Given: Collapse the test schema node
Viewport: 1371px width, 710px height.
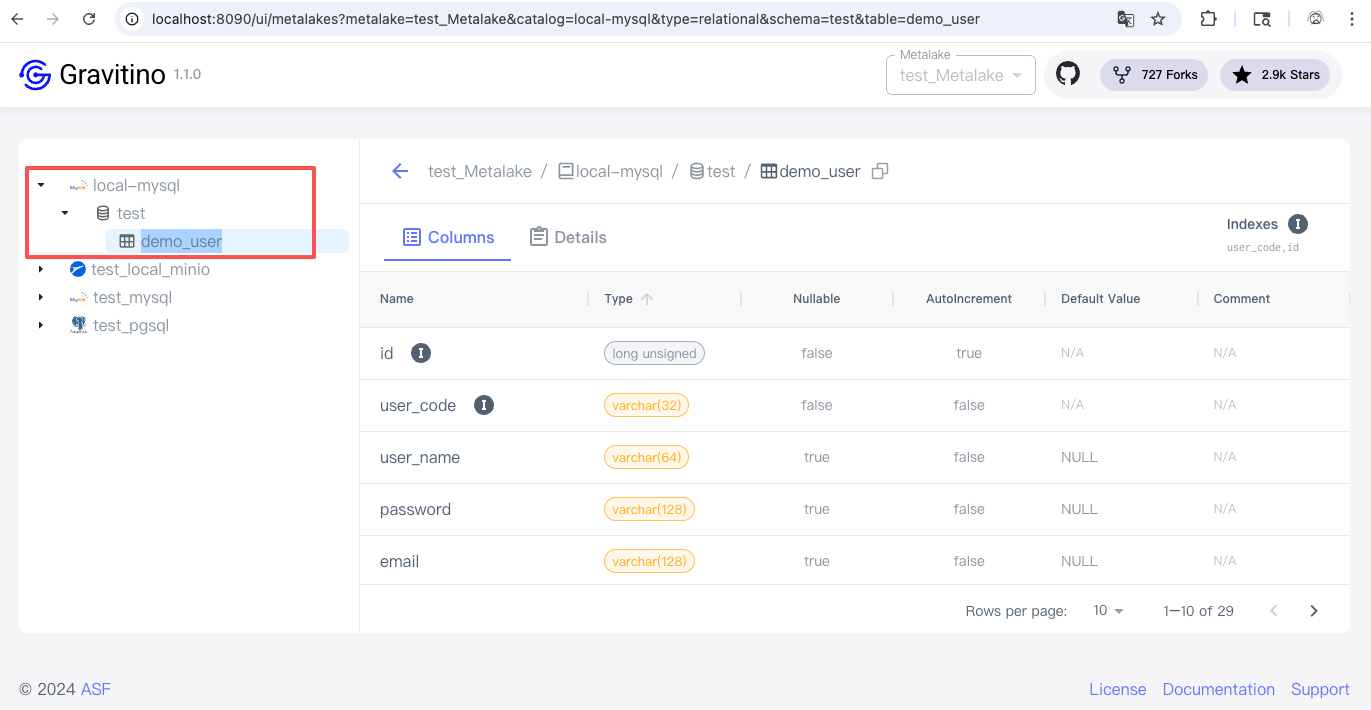Looking at the screenshot, I should tap(65, 213).
